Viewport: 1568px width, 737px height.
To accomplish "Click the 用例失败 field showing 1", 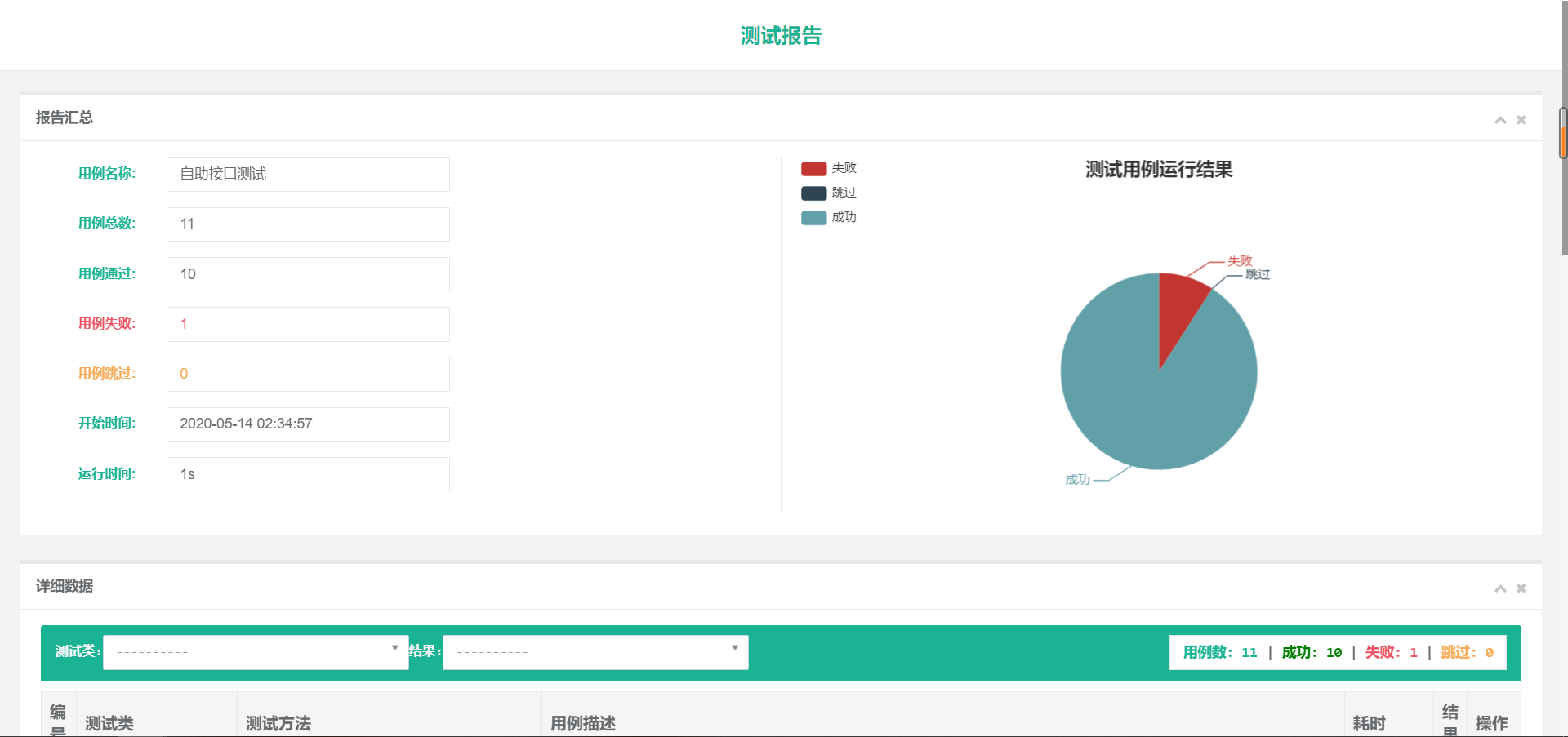I will [308, 324].
